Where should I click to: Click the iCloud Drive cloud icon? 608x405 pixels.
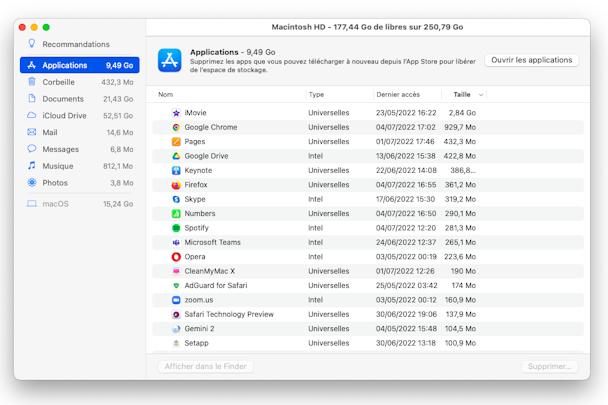click(x=32, y=115)
